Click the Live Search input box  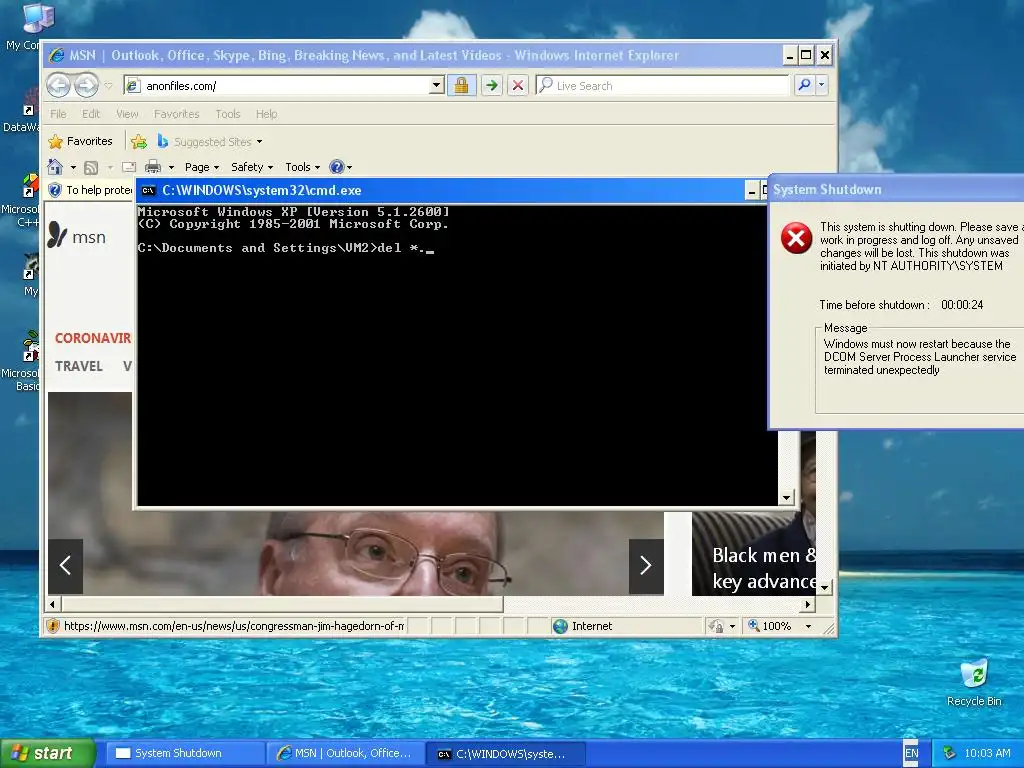(662, 86)
